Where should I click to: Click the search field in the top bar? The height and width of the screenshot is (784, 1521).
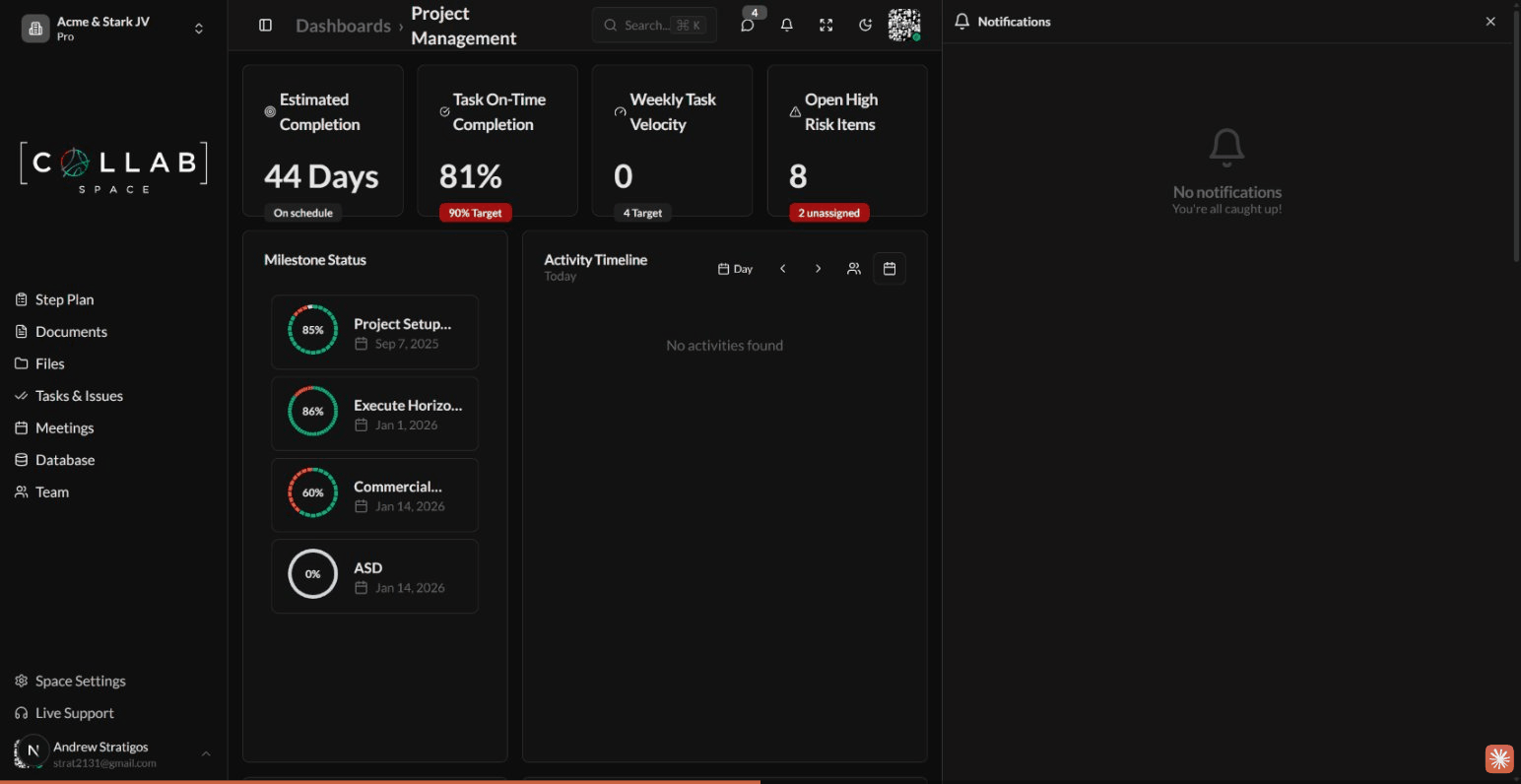(653, 25)
